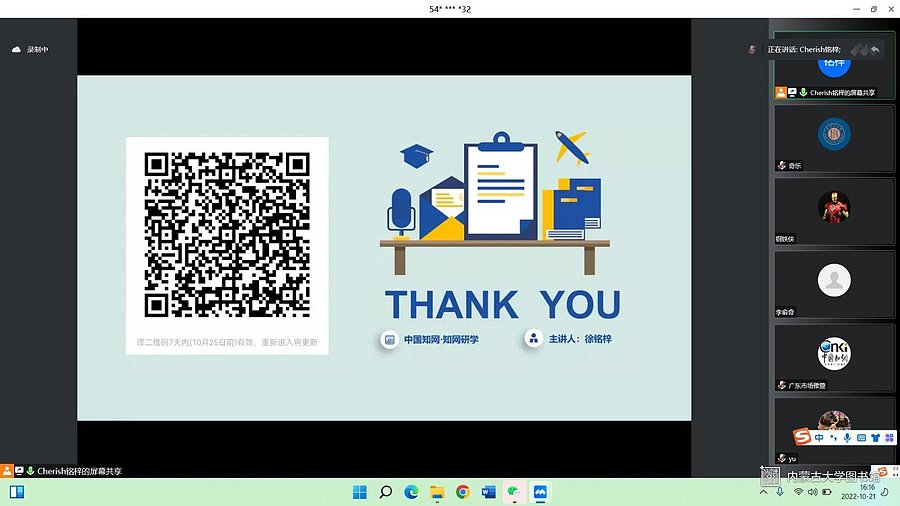Viewport: 900px width, 506px height.
Task: Click the cloud recording status icon
Action: click(x=16, y=49)
